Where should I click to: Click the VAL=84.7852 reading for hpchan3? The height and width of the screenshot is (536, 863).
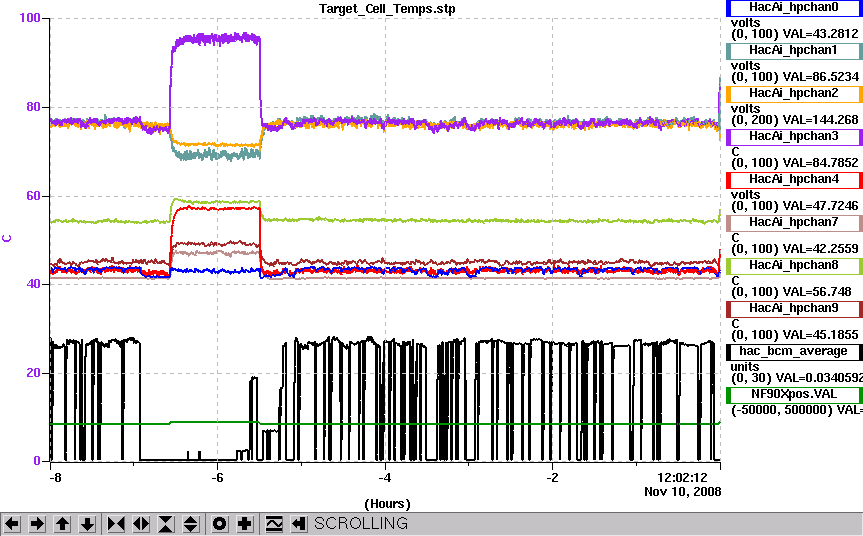[820, 163]
